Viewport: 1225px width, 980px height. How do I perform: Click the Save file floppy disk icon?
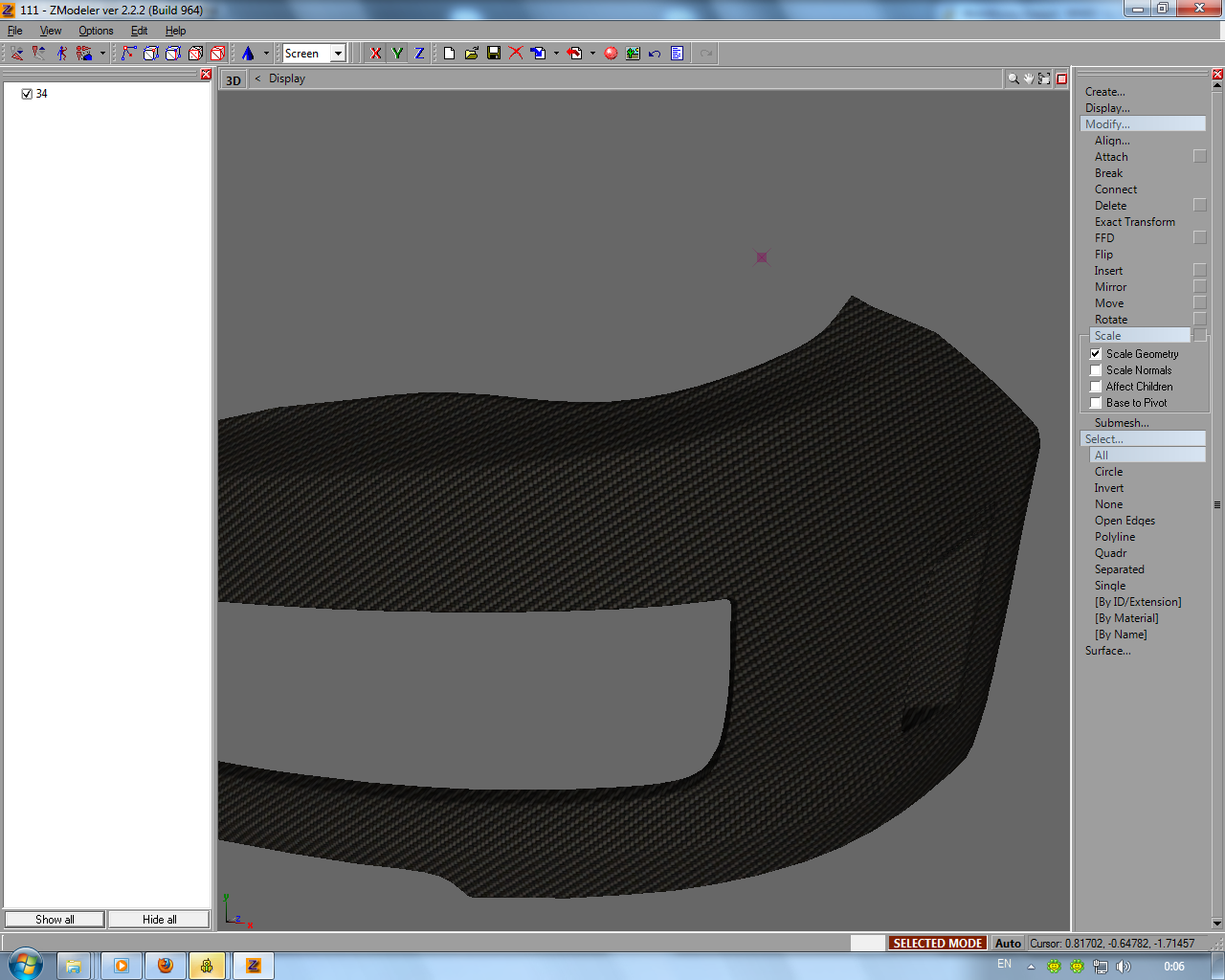[494, 54]
